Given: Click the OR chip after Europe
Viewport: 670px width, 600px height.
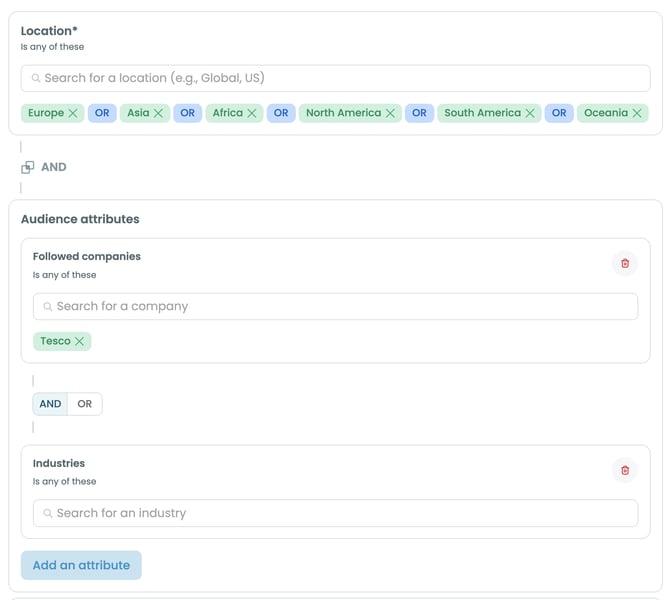Looking at the screenshot, I should point(102,113).
